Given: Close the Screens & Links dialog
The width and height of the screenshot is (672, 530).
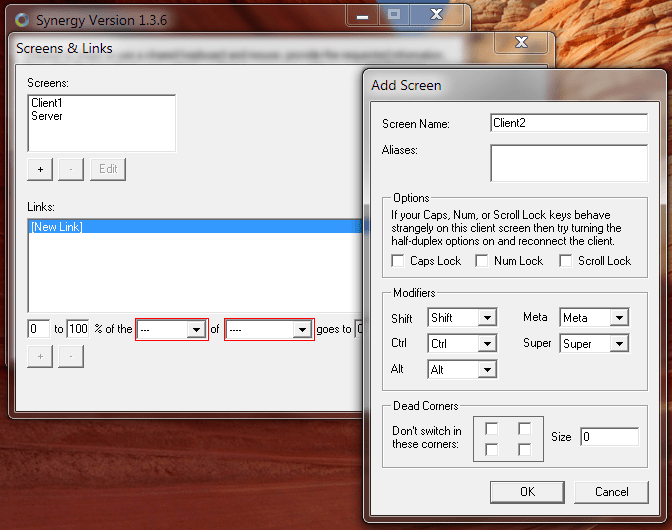Looking at the screenshot, I should coord(521,42).
